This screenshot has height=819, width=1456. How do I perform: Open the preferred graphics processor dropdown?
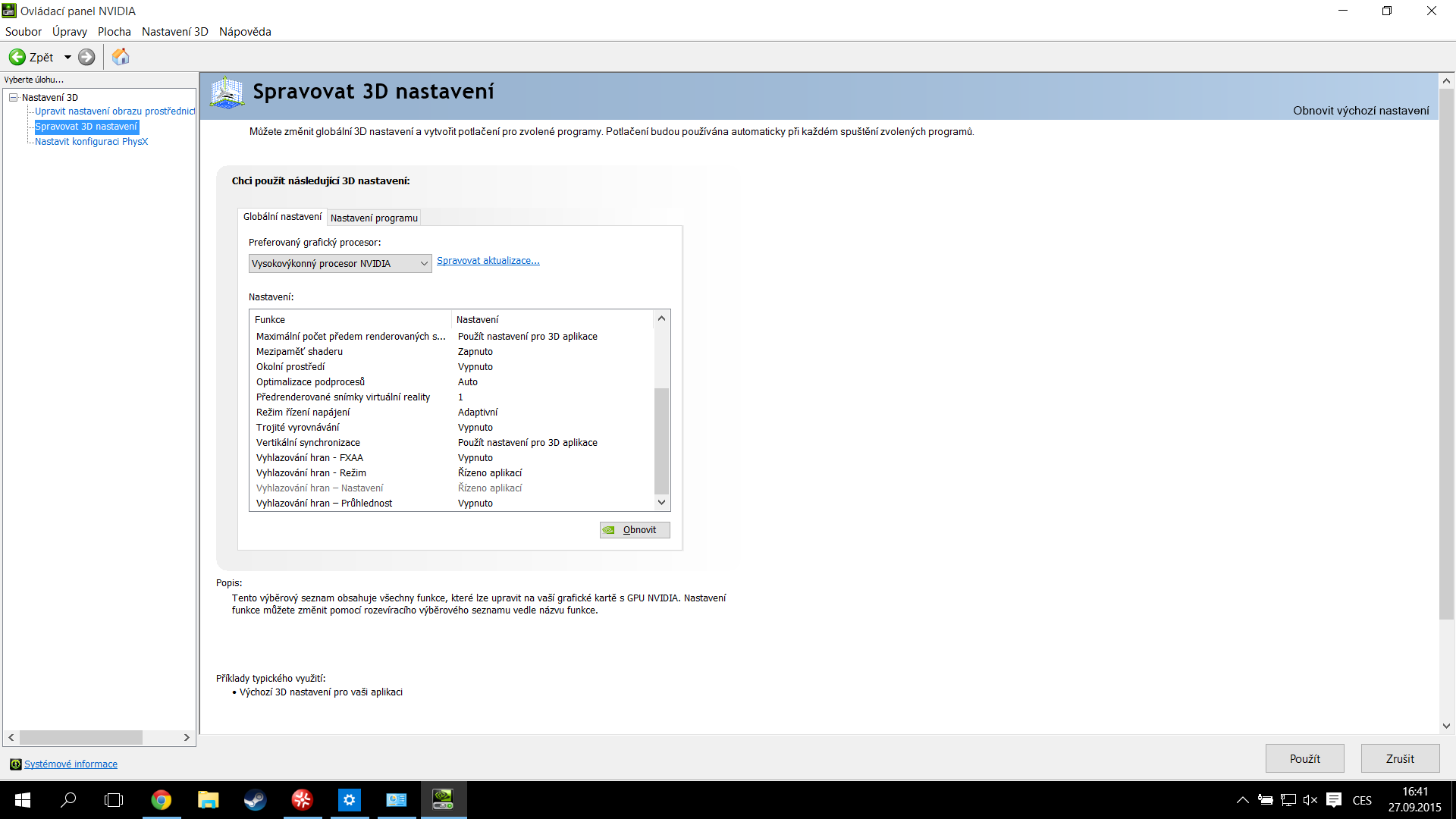[340, 263]
